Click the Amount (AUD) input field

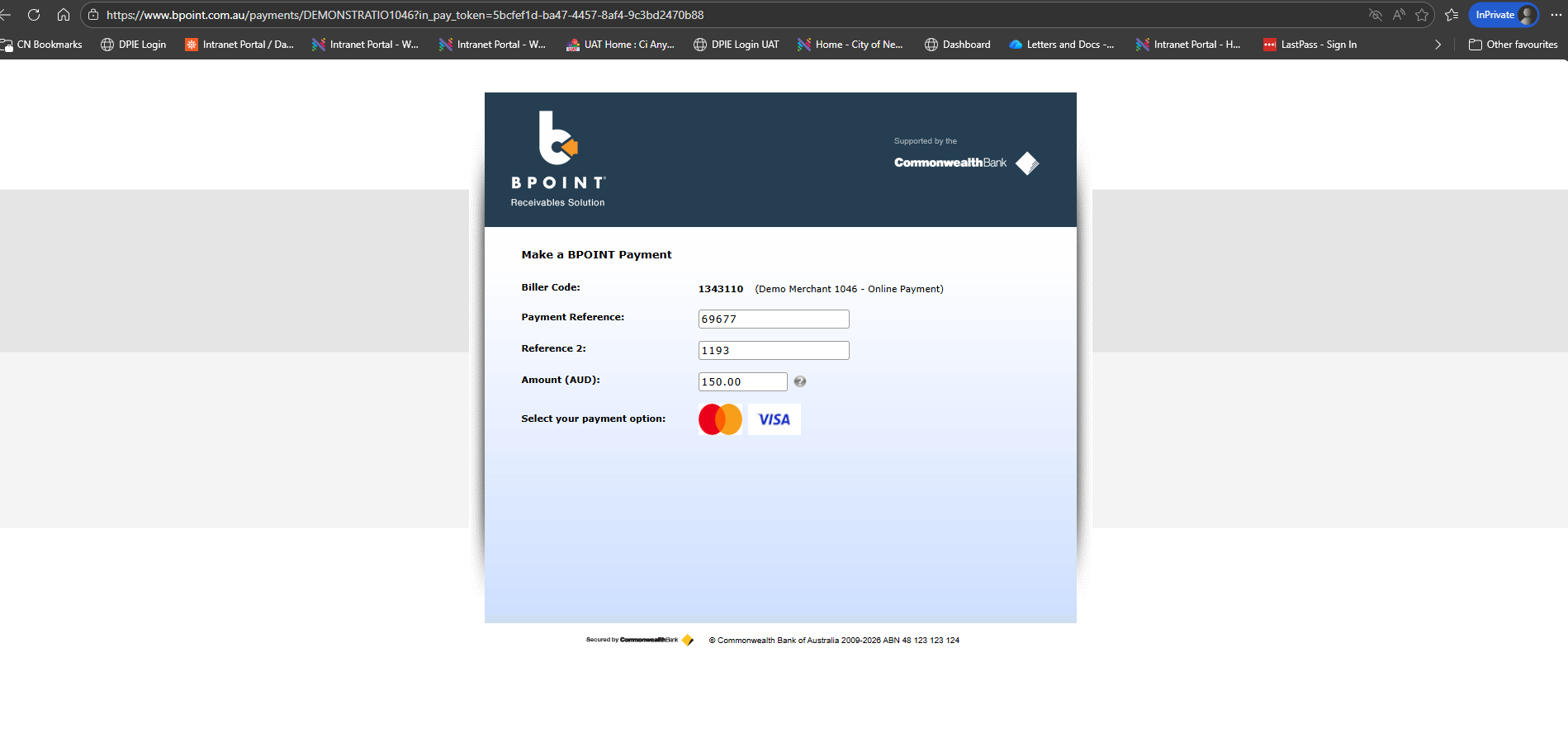[x=742, y=381]
